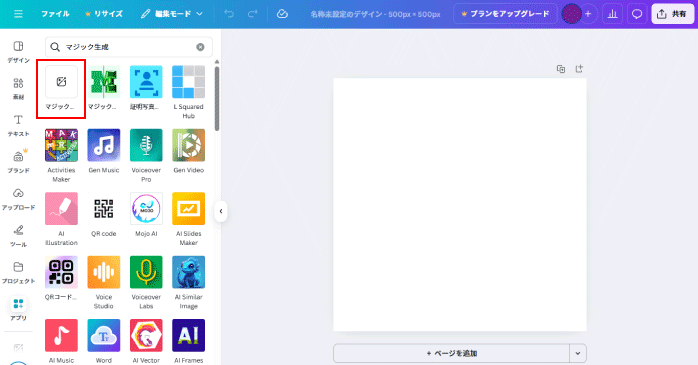Open プランをアップグレード button
This screenshot has width=698, height=365.
click(505, 14)
